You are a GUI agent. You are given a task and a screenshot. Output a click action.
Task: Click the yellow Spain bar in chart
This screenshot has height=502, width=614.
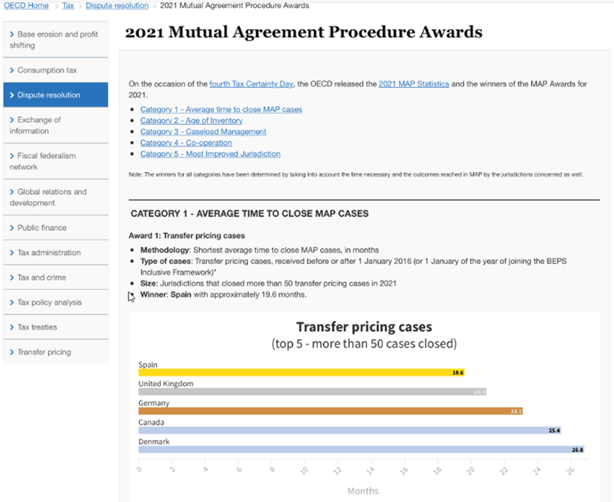pos(300,372)
